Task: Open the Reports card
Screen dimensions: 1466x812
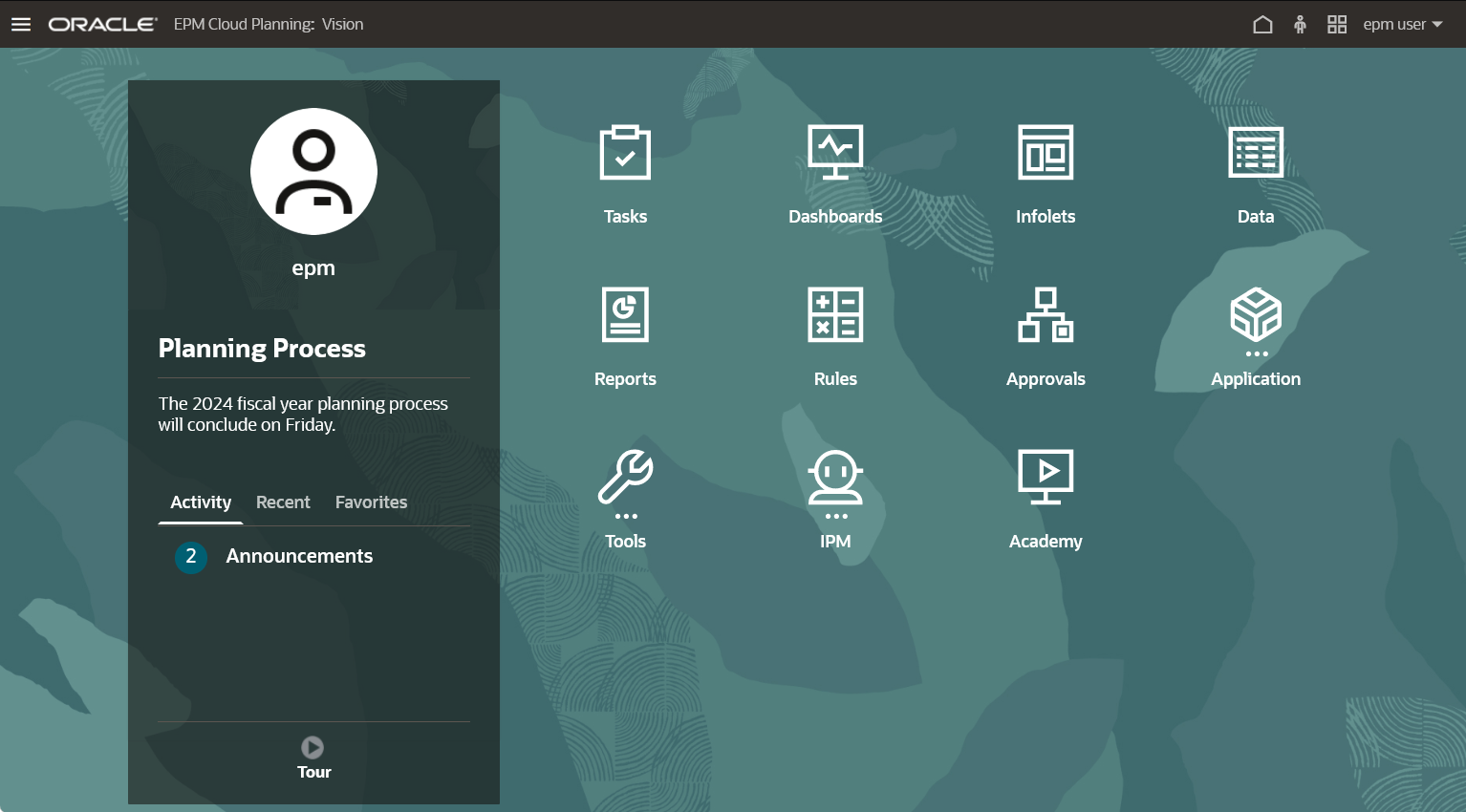Action: 625,334
